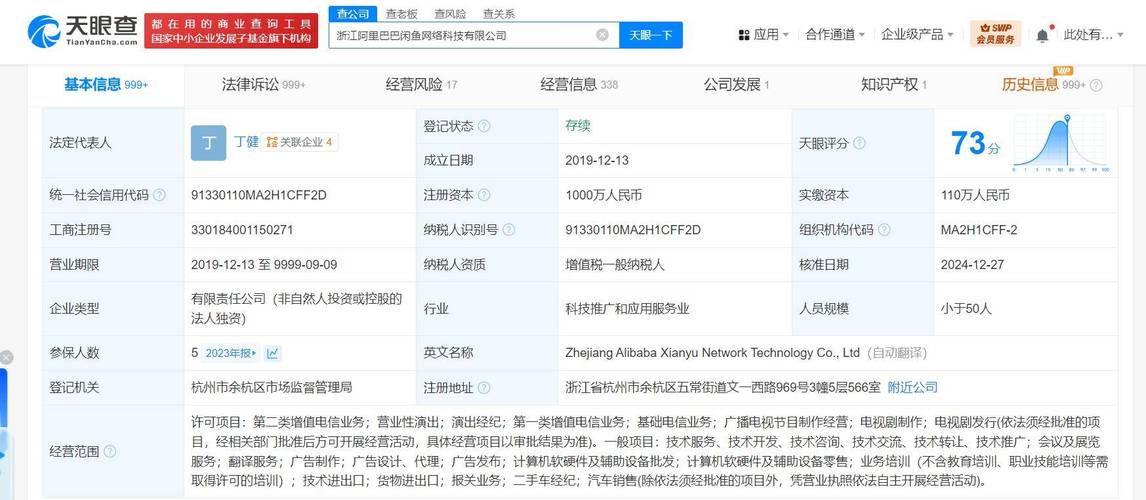1146x500 pixels.
Task: Click the apps grid icon next to 应用
Action: pyautogui.click(x=744, y=34)
